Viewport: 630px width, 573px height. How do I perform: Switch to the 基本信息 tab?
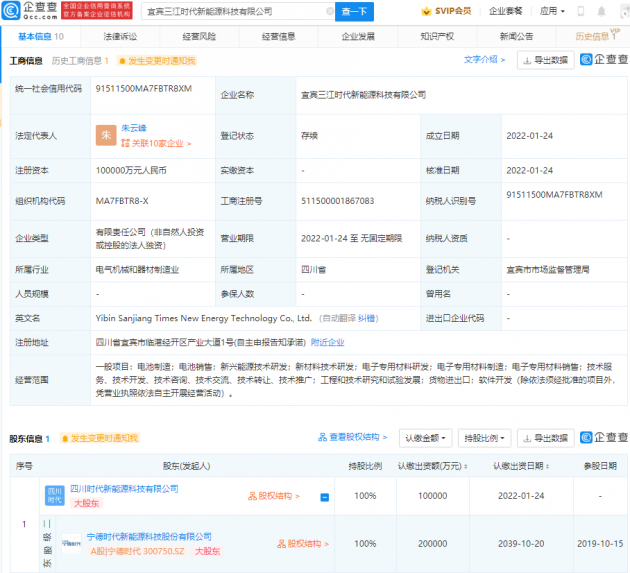coord(41,37)
